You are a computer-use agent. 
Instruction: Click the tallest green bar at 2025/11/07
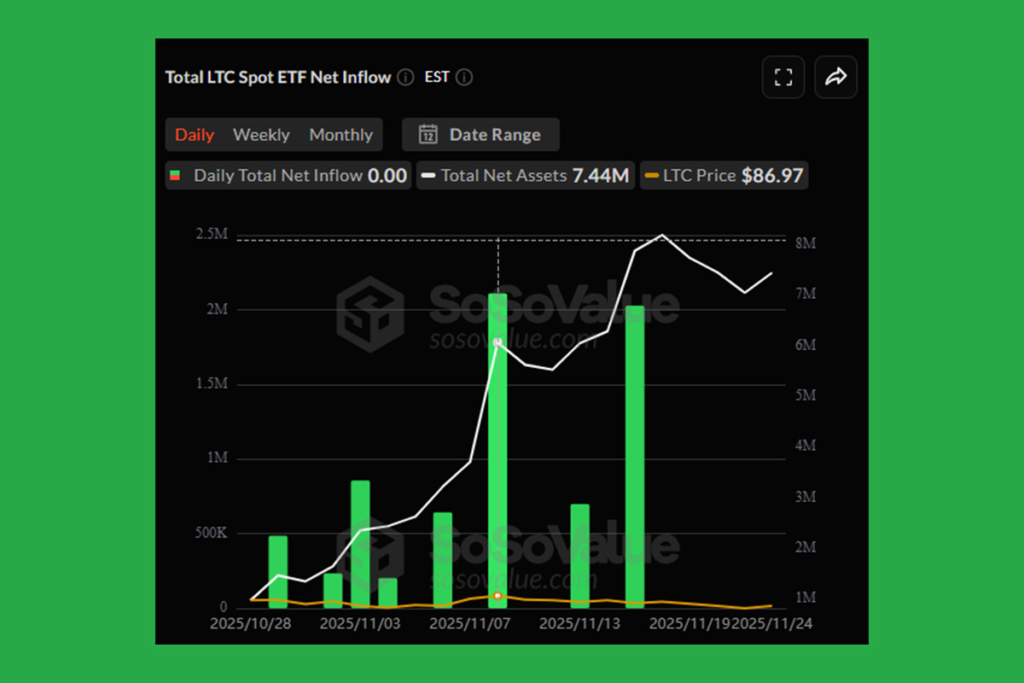pyautogui.click(x=497, y=450)
